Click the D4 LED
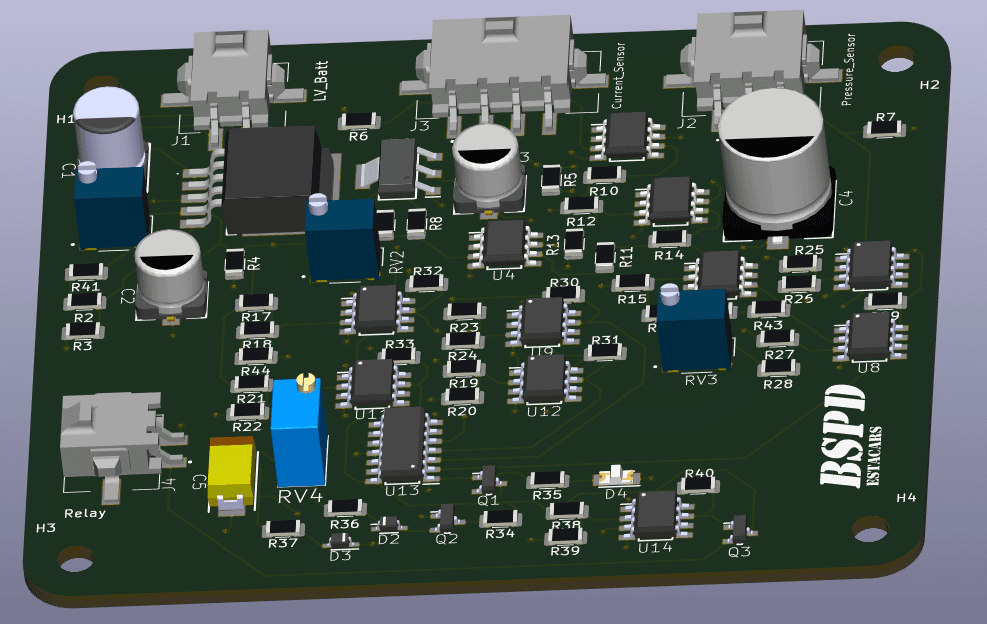The width and height of the screenshot is (987, 624). pyautogui.click(x=618, y=476)
